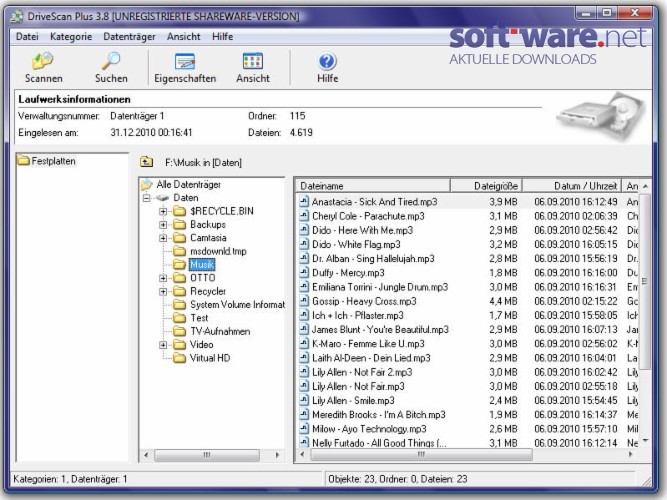
Task: Minimize the DriveScan Plus window
Action: [x=587, y=13]
